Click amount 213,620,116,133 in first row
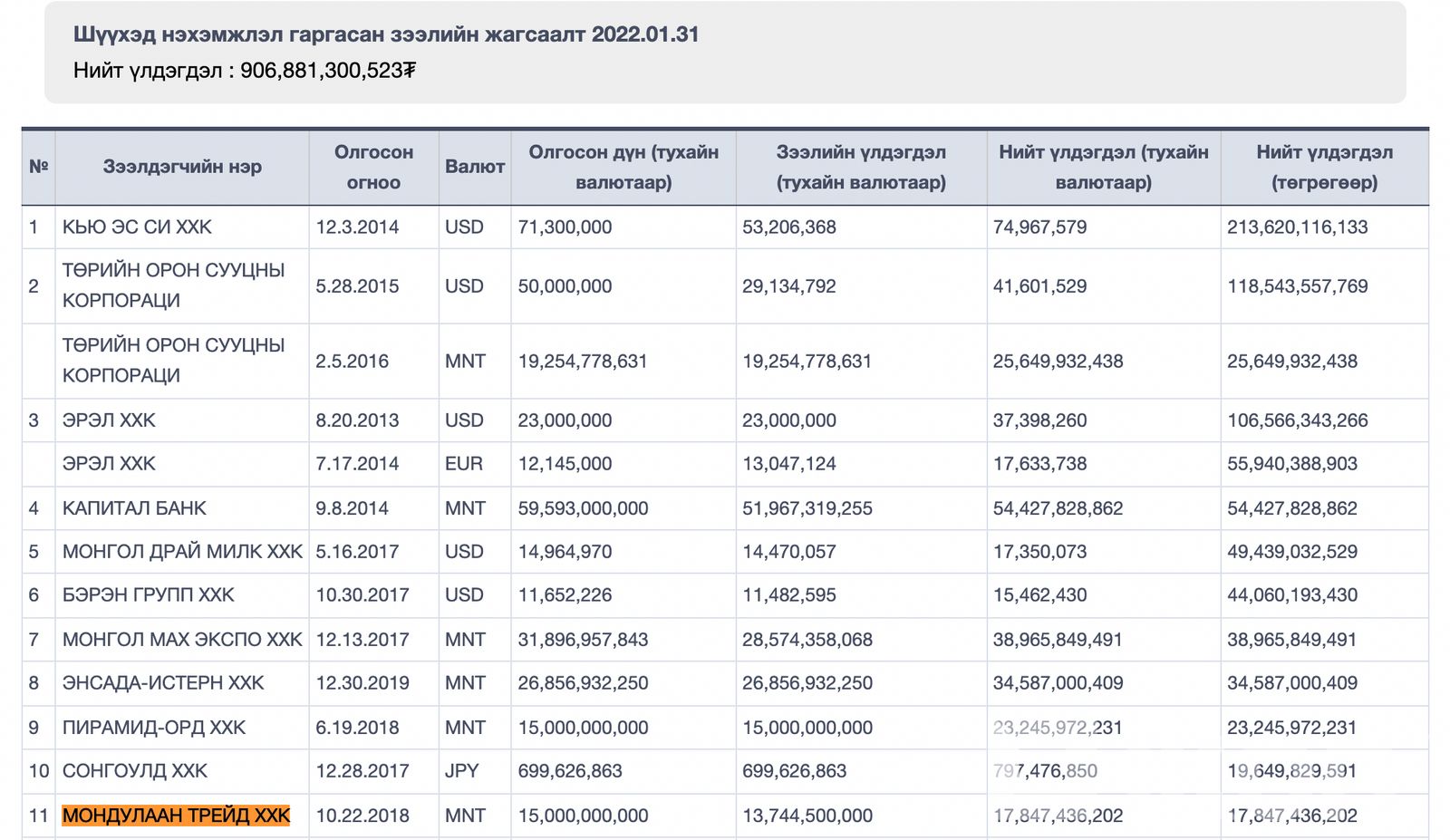 [1297, 227]
